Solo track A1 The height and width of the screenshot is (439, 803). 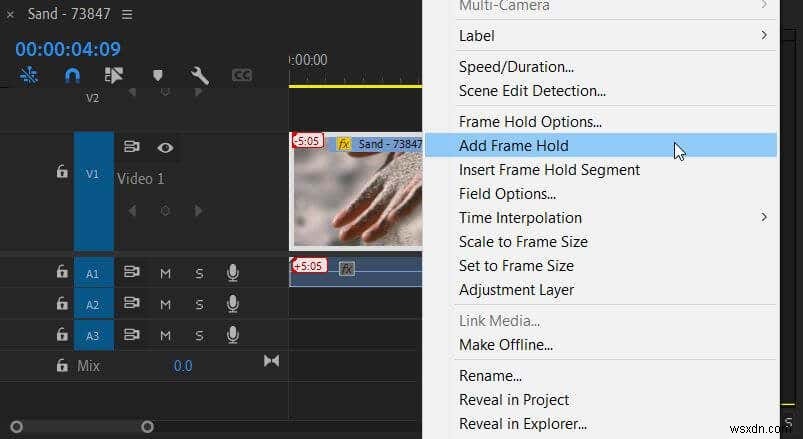tap(199, 274)
